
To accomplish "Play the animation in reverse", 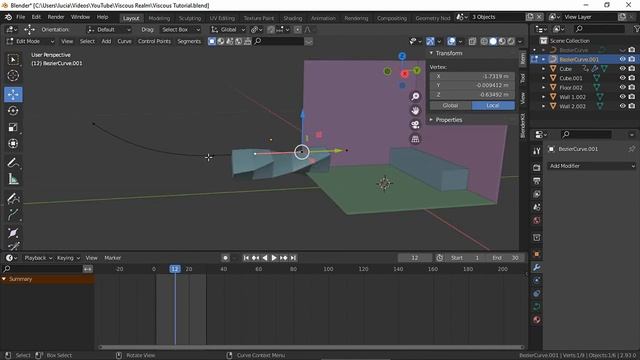I will [x=265, y=258].
